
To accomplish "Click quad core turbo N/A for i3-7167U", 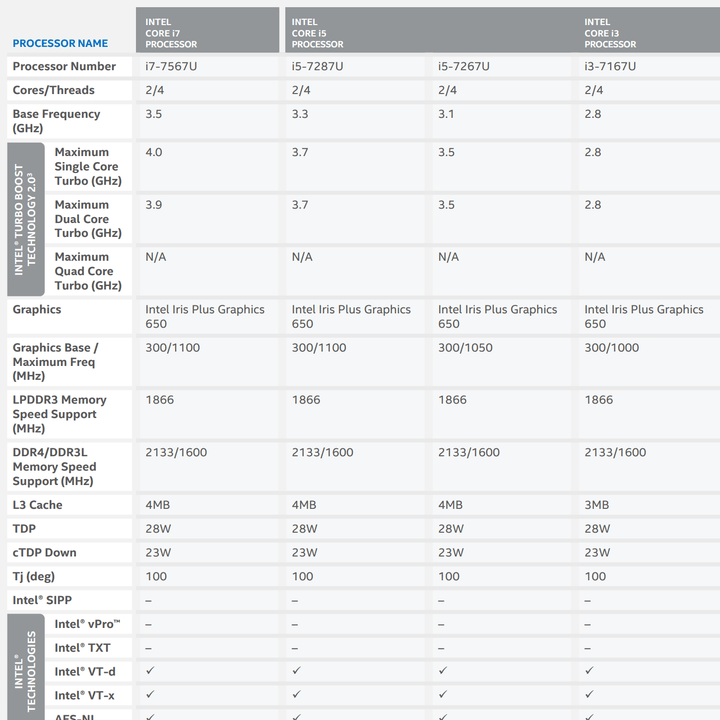I will click(x=595, y=257).
